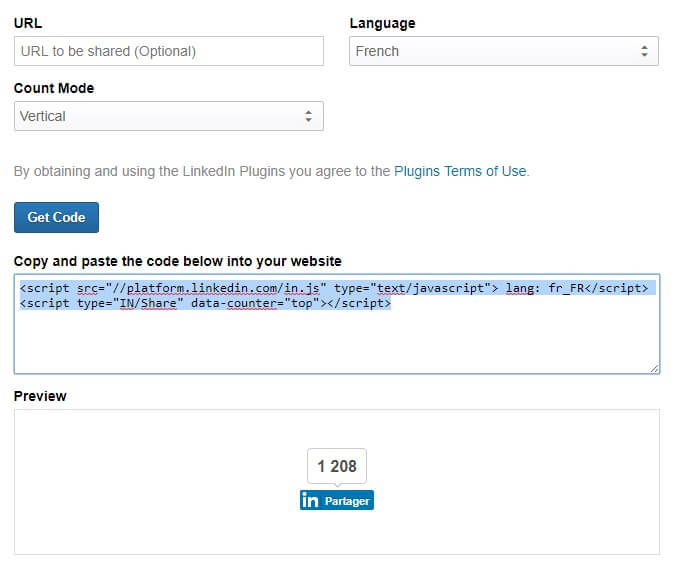The height and width of the screenshot is (574, 675).
Task: Click the Count Mode field label
Action: point(54,88)
